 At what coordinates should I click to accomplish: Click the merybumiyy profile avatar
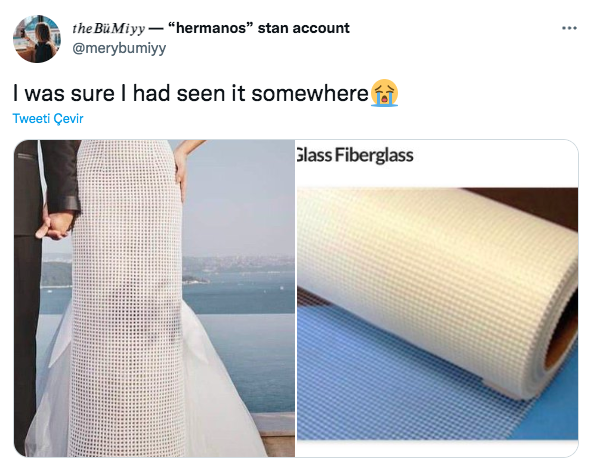[36, 39]
